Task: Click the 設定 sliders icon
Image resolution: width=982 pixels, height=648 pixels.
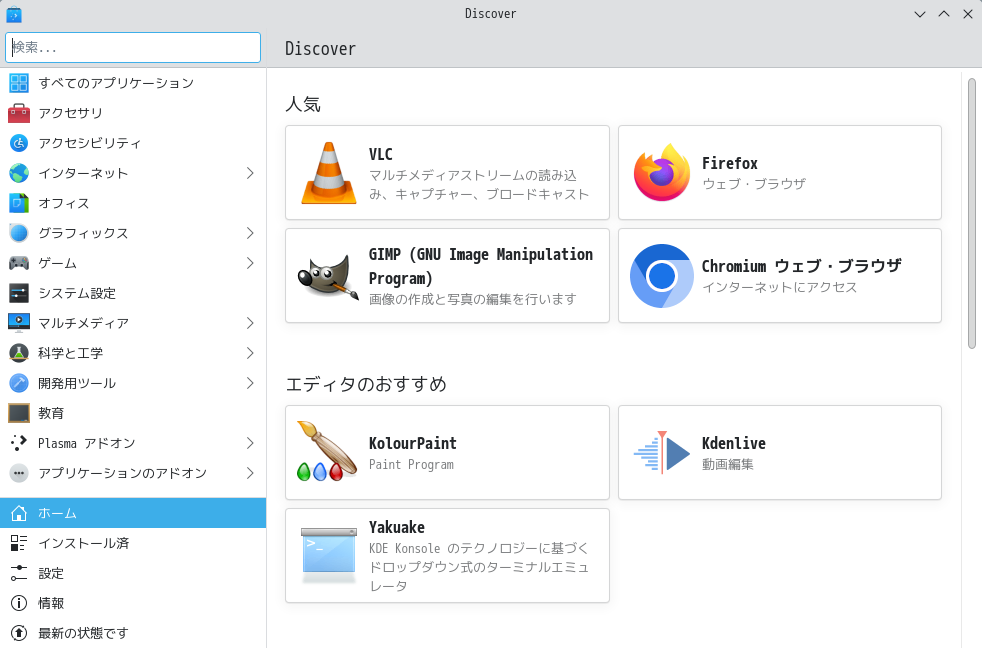Action: pos(19,573)
